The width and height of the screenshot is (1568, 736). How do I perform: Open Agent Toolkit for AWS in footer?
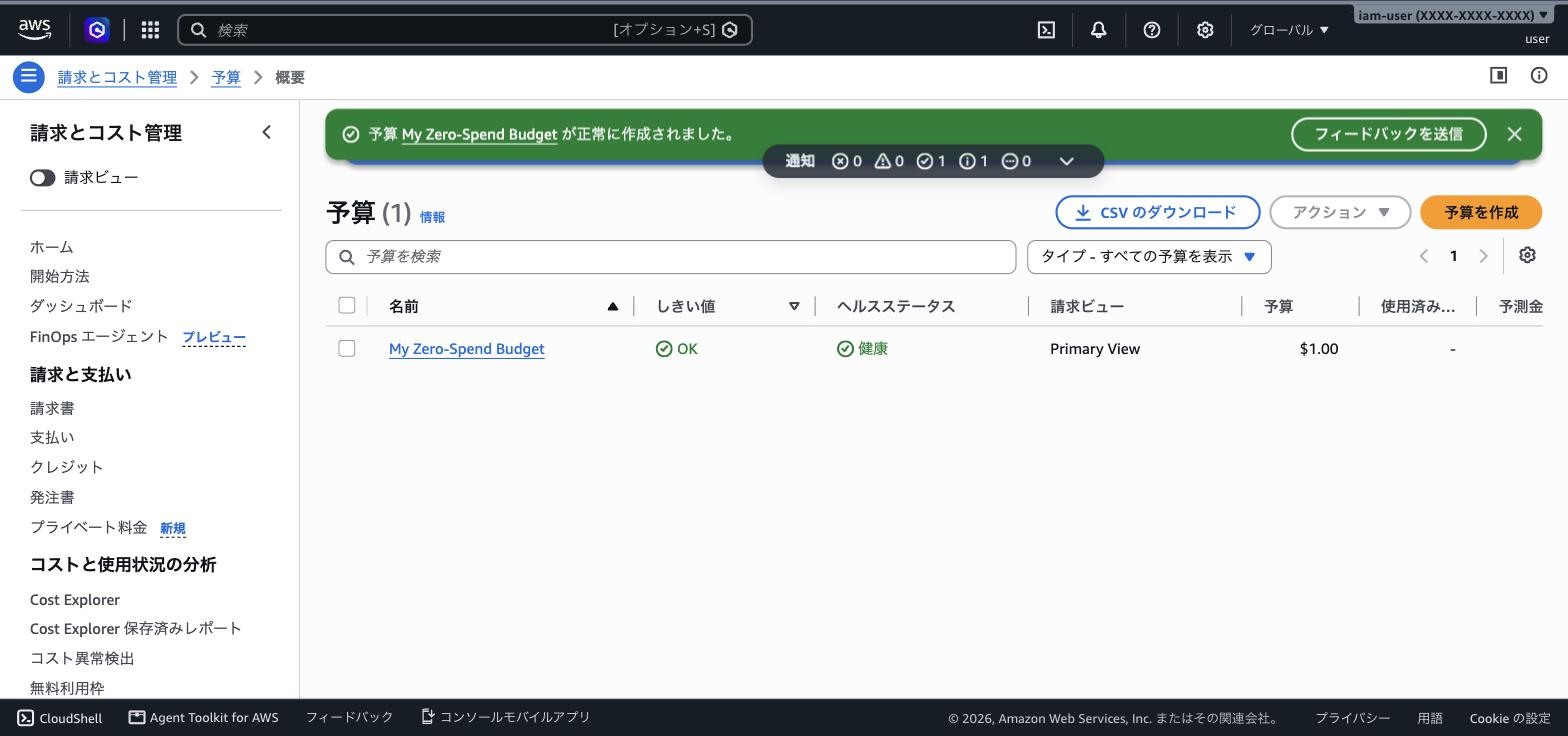(204, 717)
